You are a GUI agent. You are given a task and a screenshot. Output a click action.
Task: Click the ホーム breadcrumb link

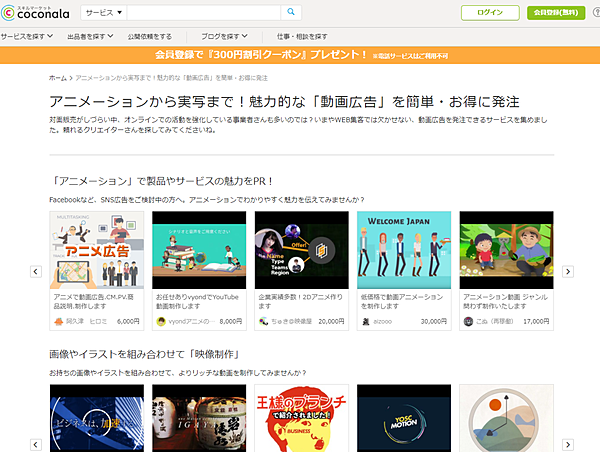[58, 77]
